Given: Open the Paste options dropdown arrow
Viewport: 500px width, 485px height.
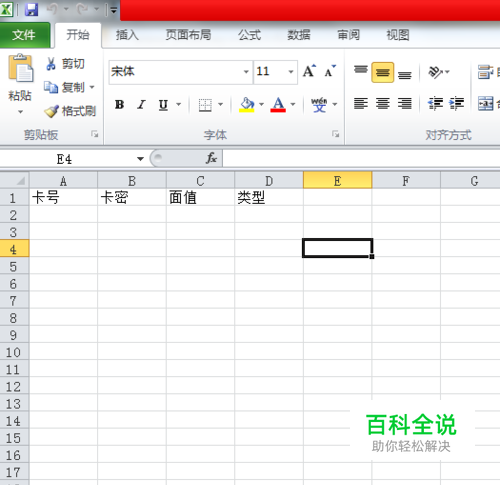Looking at the screenshot, I should pos(20,112).
